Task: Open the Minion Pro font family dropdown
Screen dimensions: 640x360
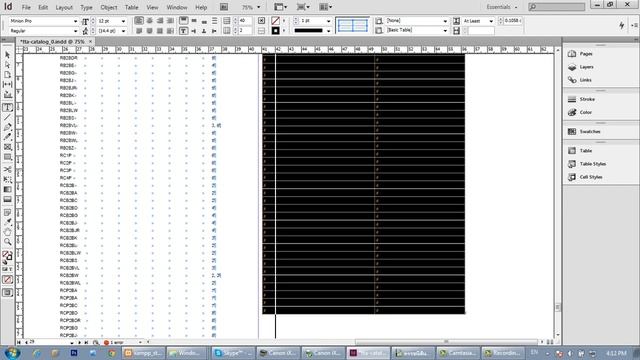Action: (x=75, y=21)
